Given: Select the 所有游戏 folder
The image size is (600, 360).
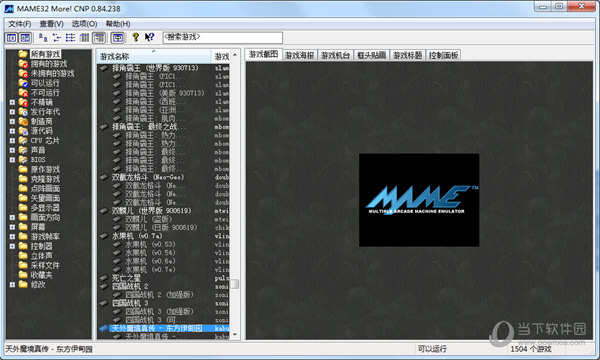Looking at the screenshot, I should pyautogui.click(x=46, y=54).
